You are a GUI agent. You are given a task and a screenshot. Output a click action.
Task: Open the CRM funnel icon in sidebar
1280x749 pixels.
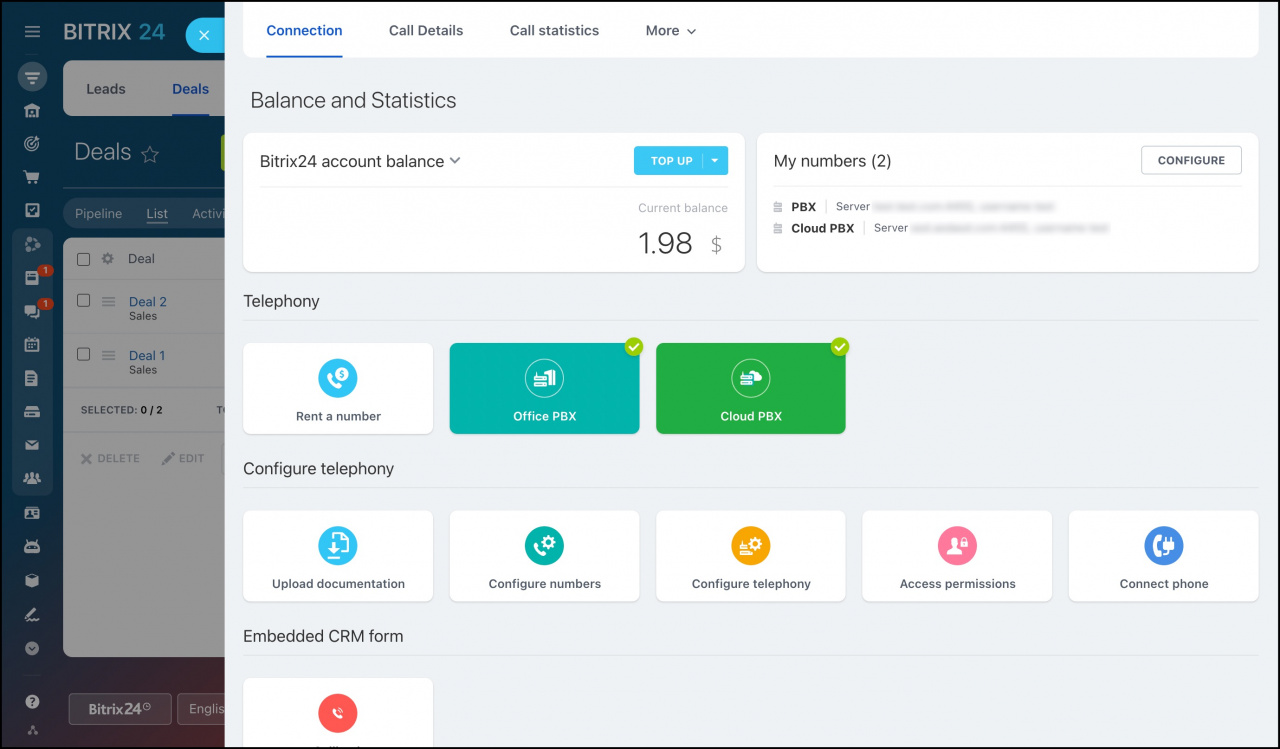(x=32, y=77)
